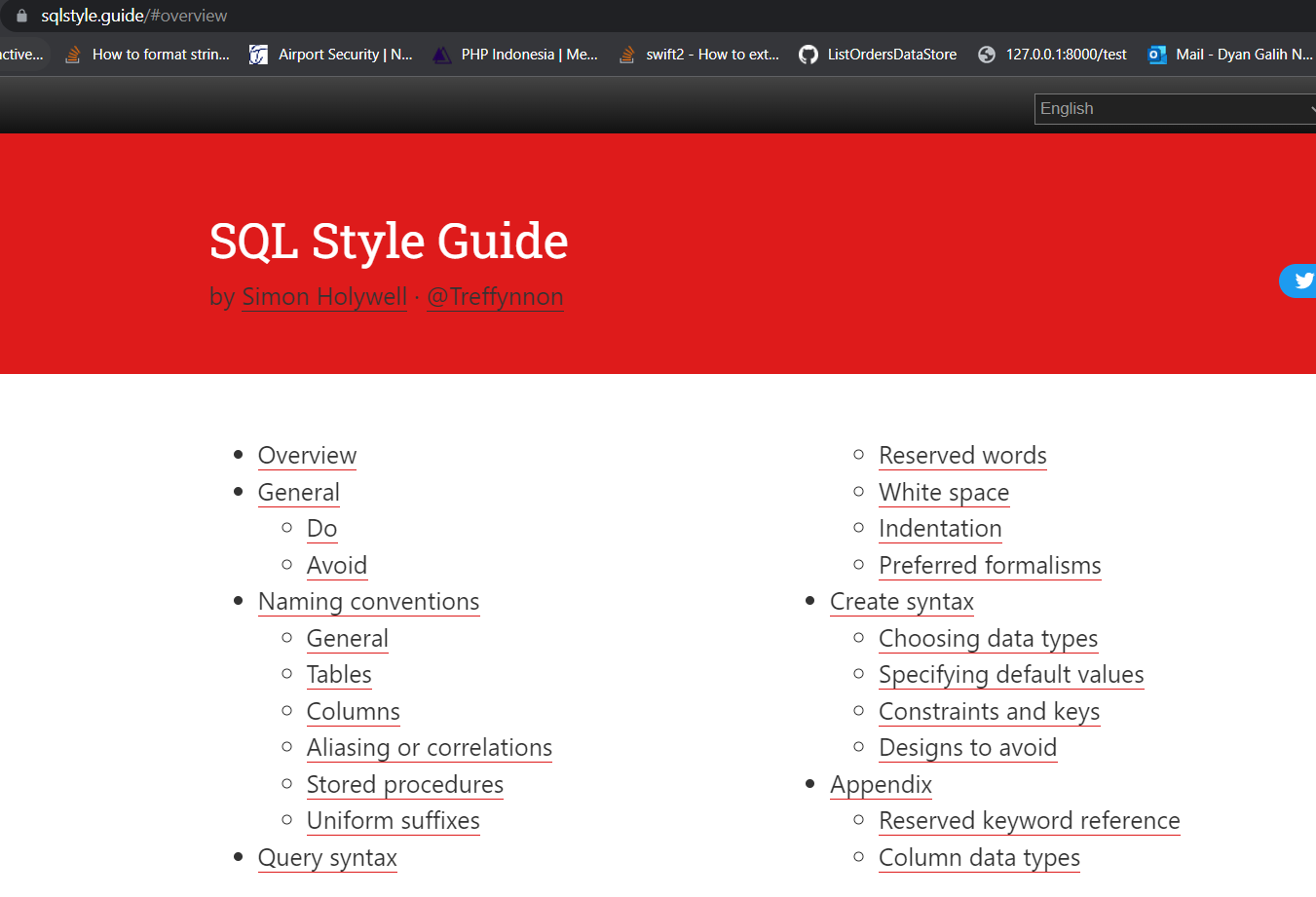Jump to the Avoid subsection
Viewport: 1316px width, 897px height.
pyautogui.click(x=336, y=566)
